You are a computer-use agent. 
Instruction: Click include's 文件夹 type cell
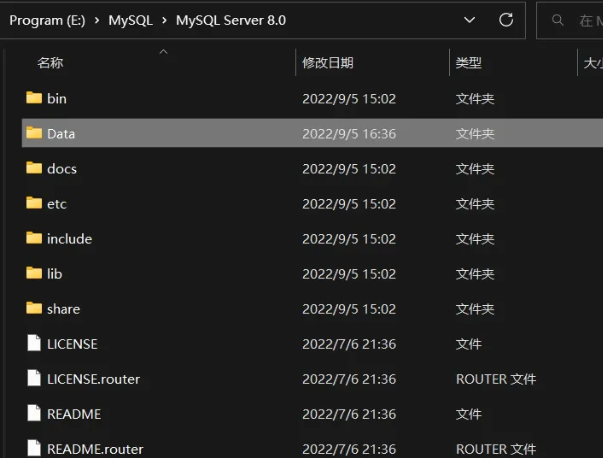(475, 239)
